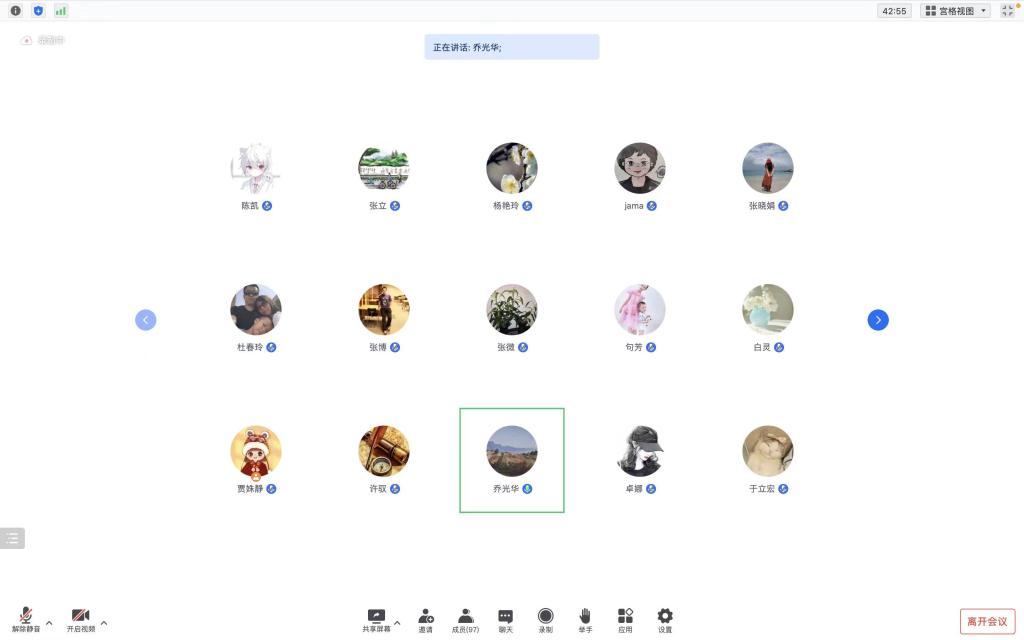Open the 成员(97) members list
The width and height of the screenshot is (1024, 640).
point(466,620)
